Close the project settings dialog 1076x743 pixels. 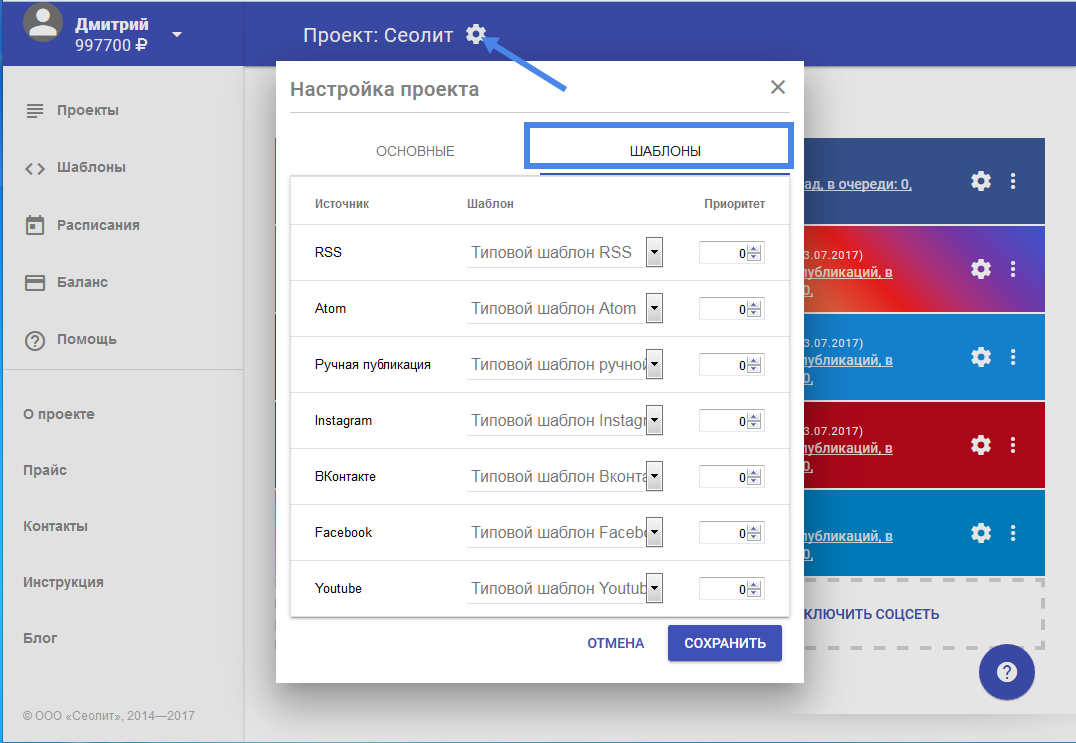(778, 87)
